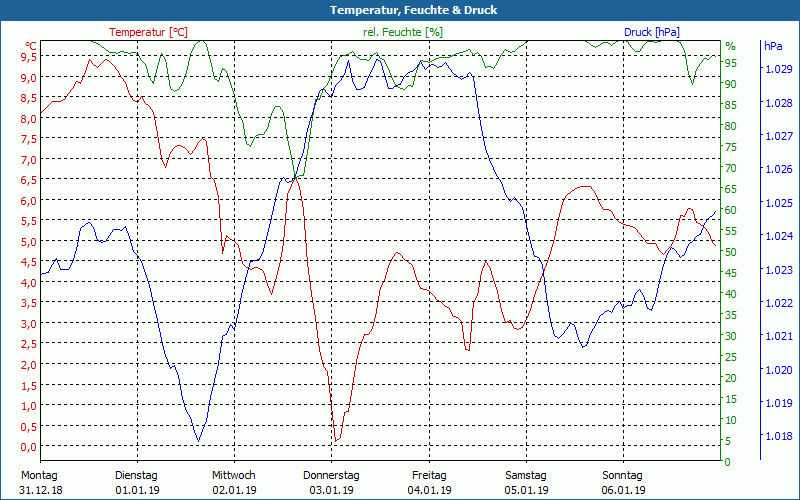Click the '85' humidity axis value
Image resolution: width=800 pixels, height=500 pixels.
(731, 105)
